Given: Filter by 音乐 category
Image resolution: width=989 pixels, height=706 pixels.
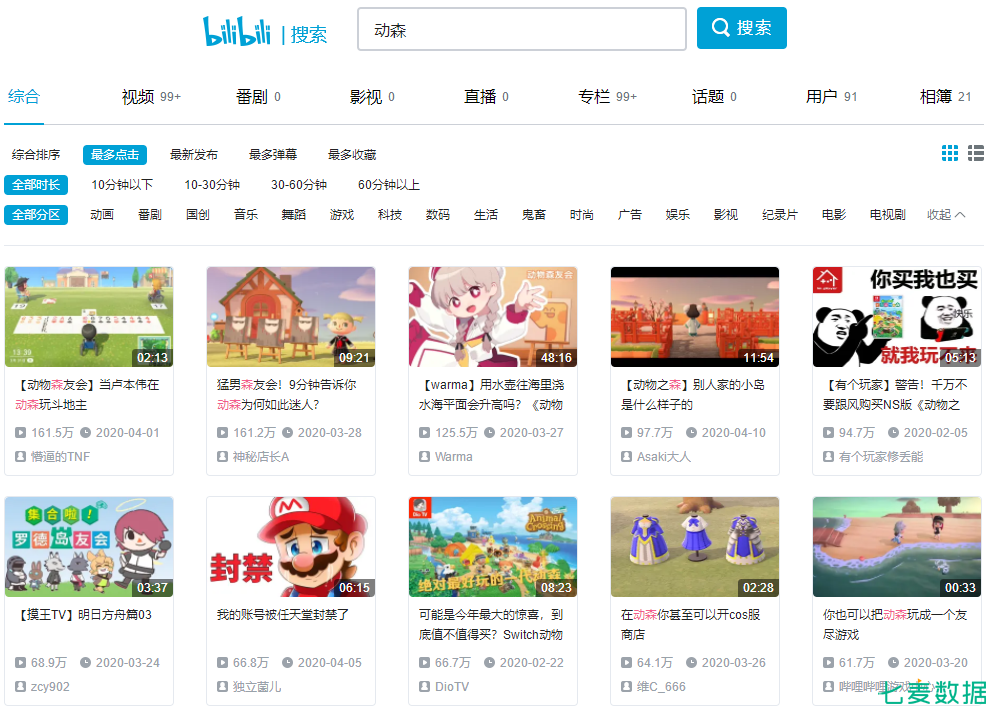Looking at the screenshot, I should coord(245,215).
